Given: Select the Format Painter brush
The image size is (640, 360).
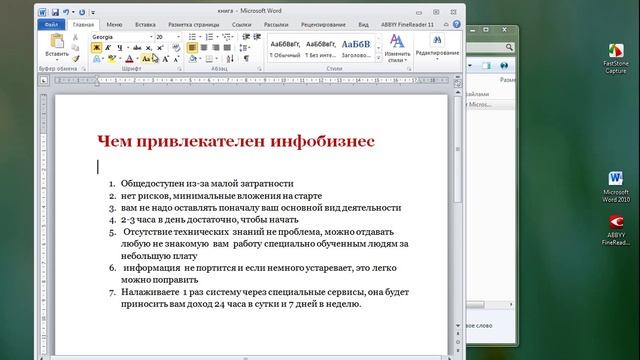Looking at the screenshot, I should pyautogui.click(x=76, y=59).
